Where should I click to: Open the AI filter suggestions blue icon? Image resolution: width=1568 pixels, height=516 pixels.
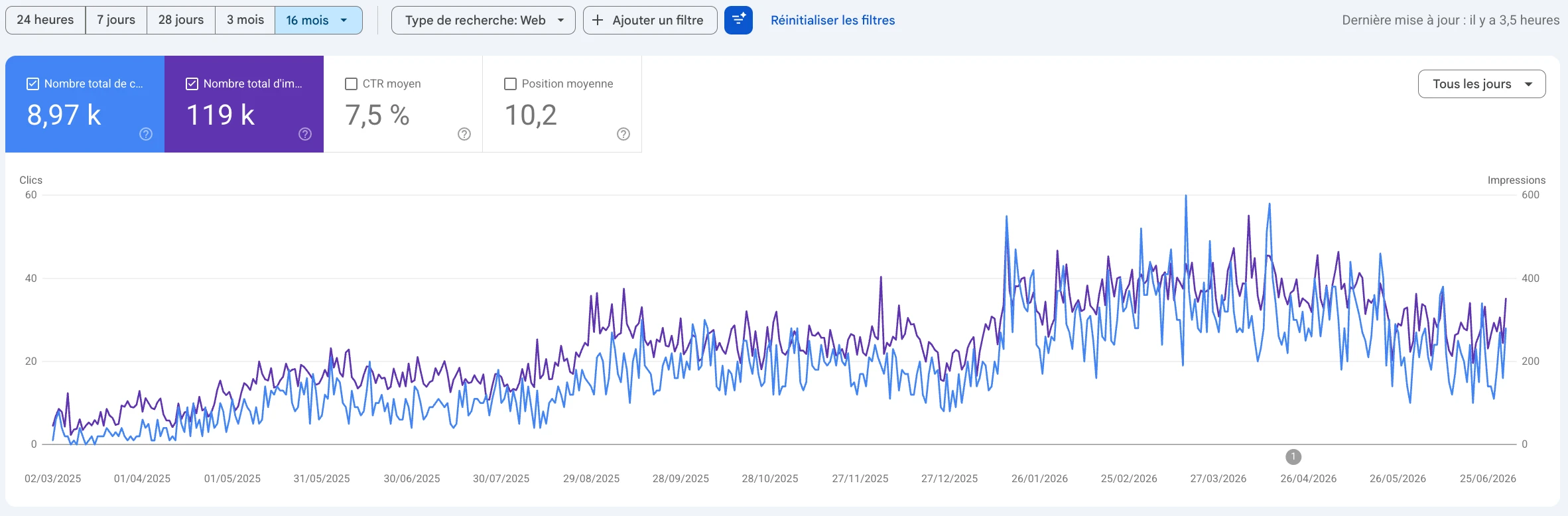[738, 20]
